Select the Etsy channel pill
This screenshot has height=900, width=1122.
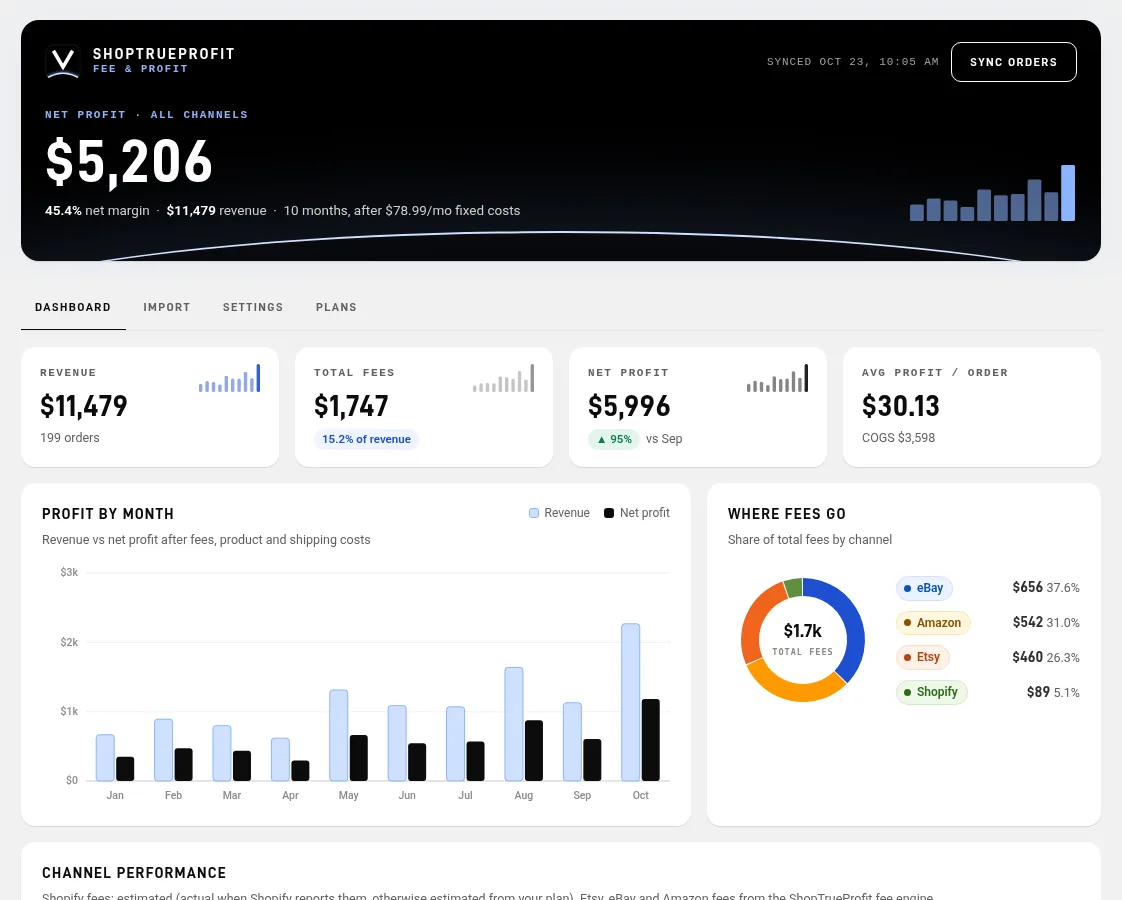click(922, 657)
